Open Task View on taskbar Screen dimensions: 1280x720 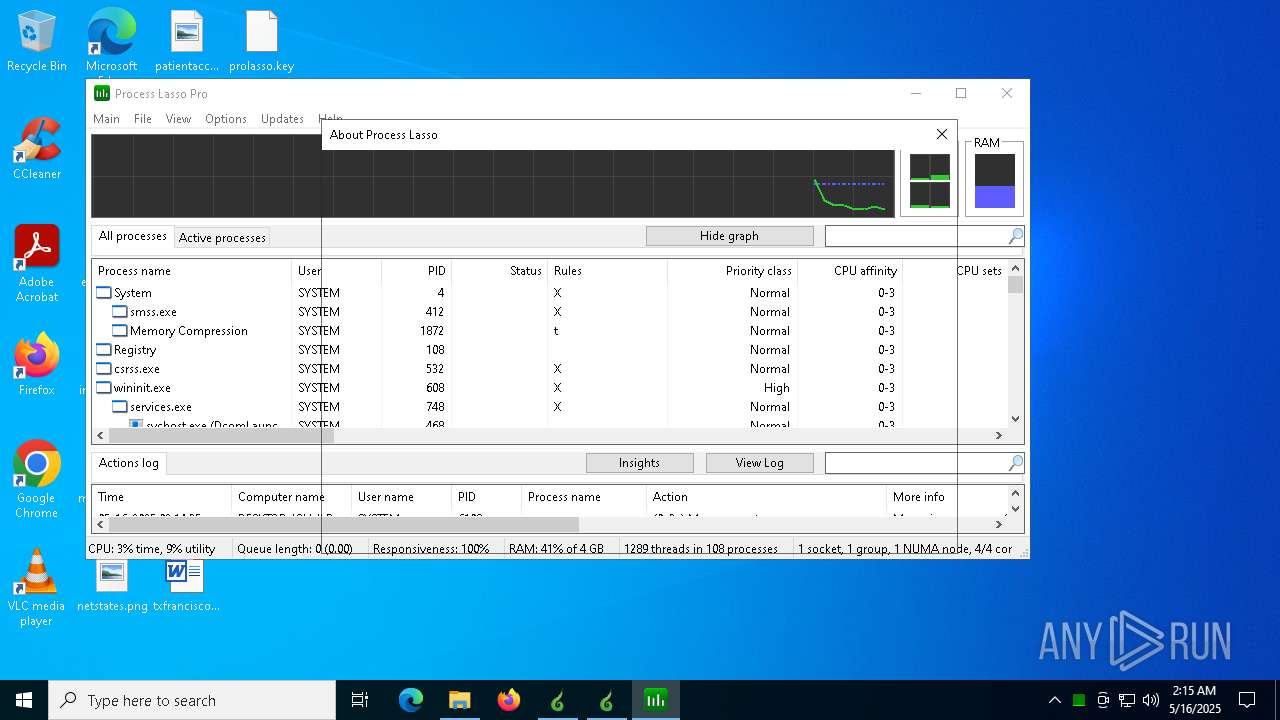[360, 700]
